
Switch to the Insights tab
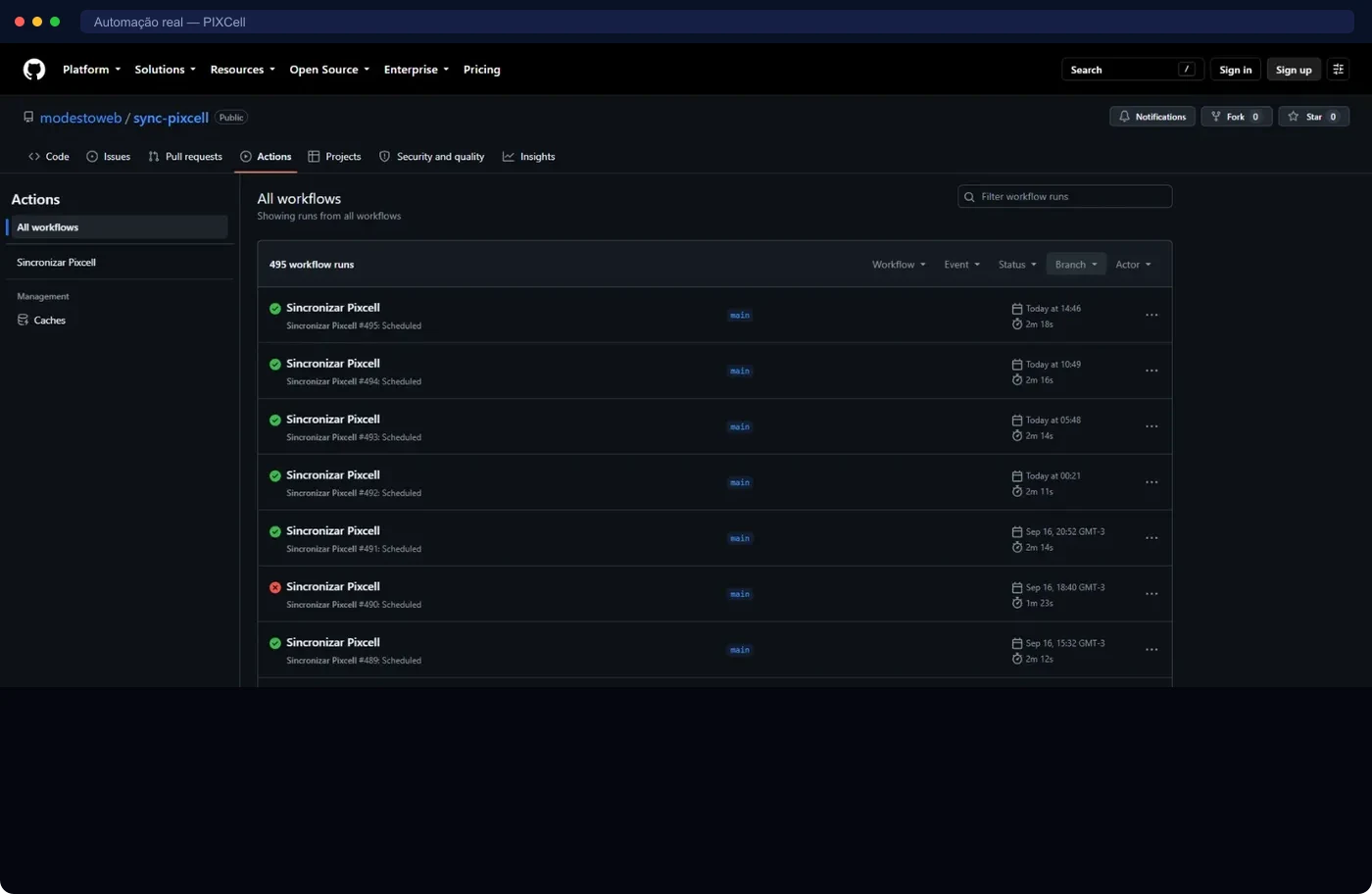pos(529,157)
